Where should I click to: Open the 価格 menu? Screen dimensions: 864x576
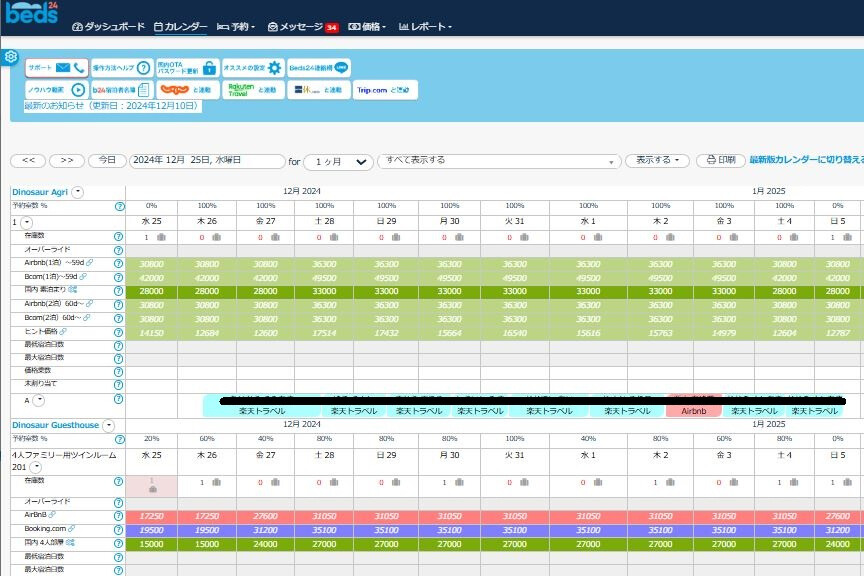pyautogui.click(x=367, y=26)
